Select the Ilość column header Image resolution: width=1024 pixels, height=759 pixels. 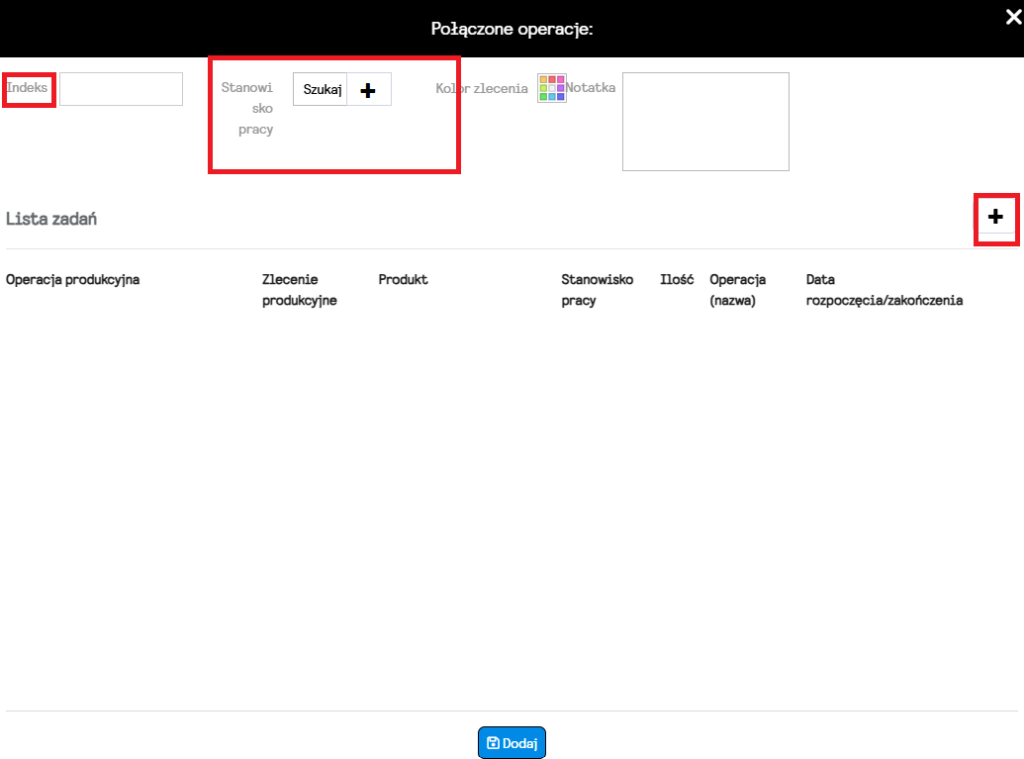pos(677,280)
